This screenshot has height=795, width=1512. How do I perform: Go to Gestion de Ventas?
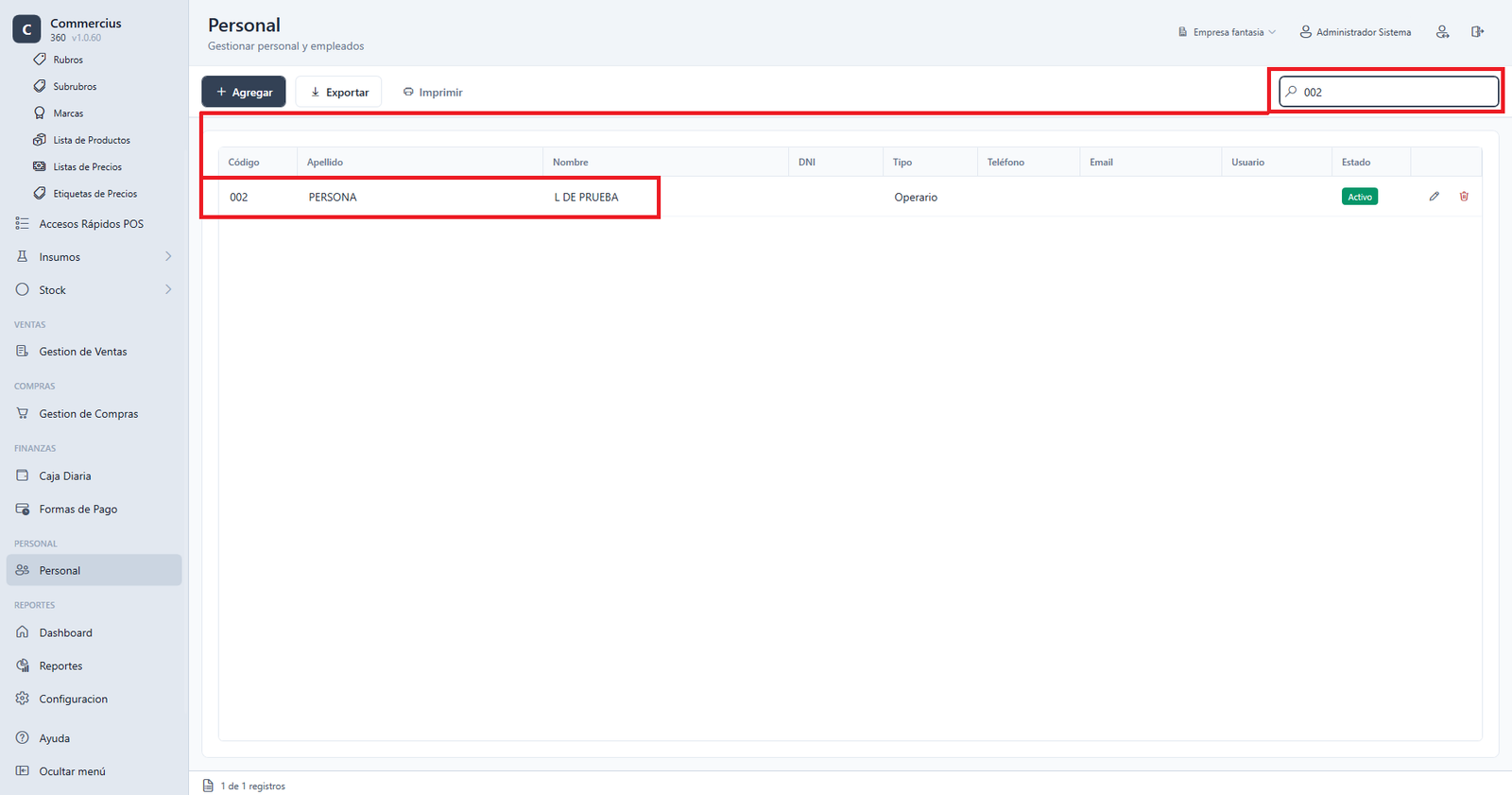[x=83, y=352]
